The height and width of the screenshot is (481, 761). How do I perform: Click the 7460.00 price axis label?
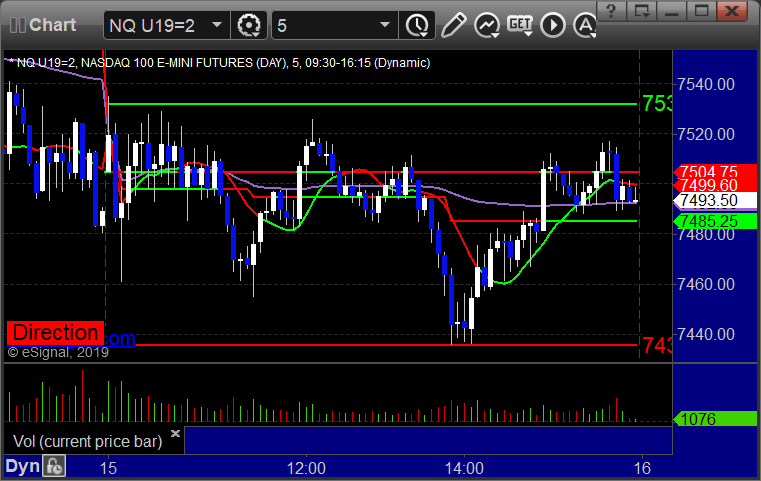pos(706,284)
